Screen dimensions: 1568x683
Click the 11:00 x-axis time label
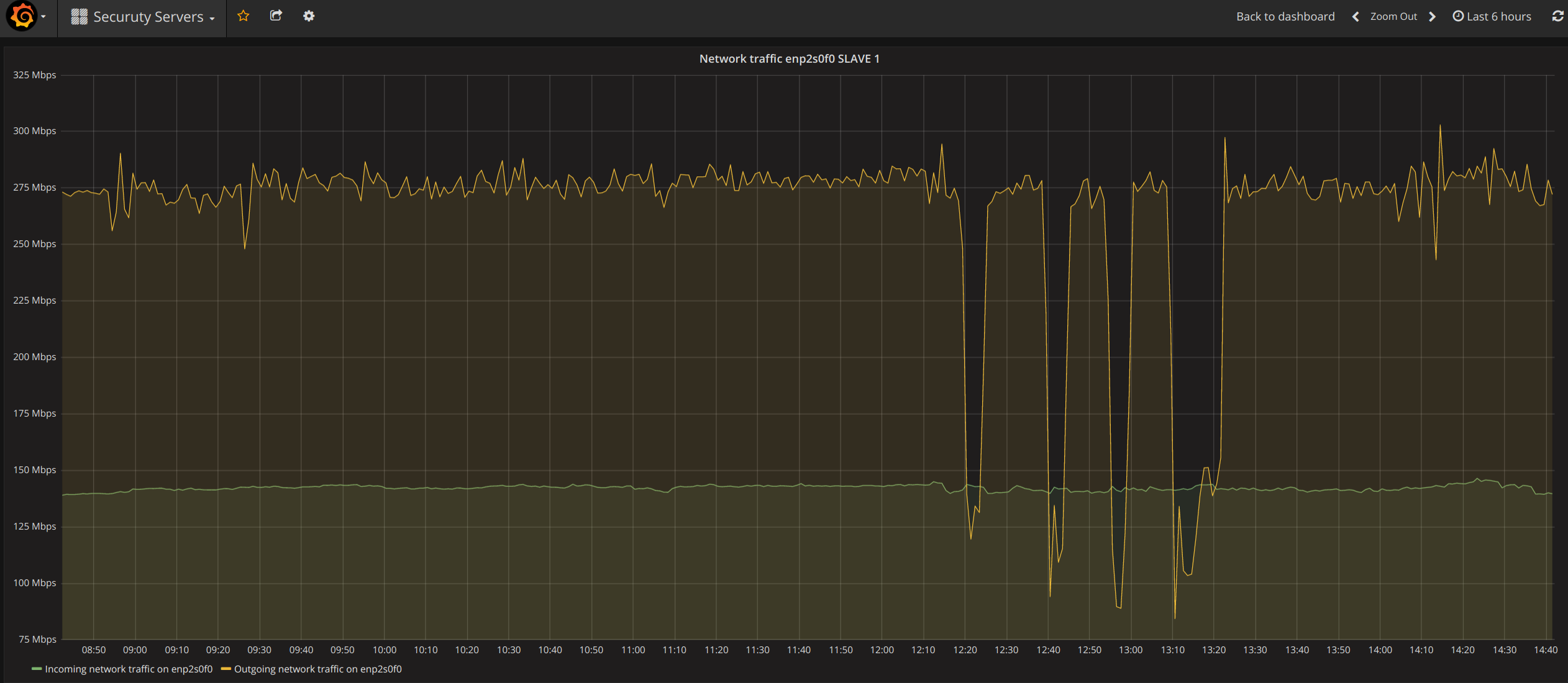tap(633, 650)
